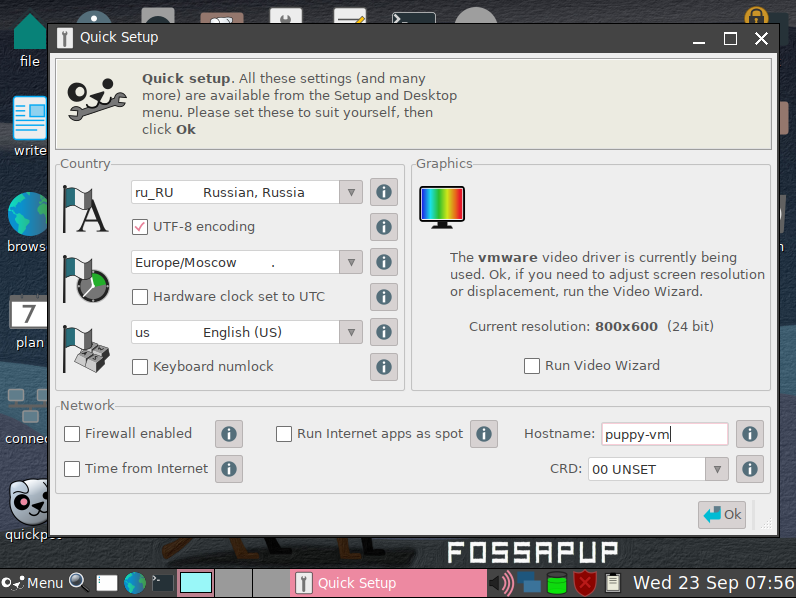The height and width of the screenshot is (598, 796).
Task: Show info about Time from Internet
Action: tap(229, 469)
